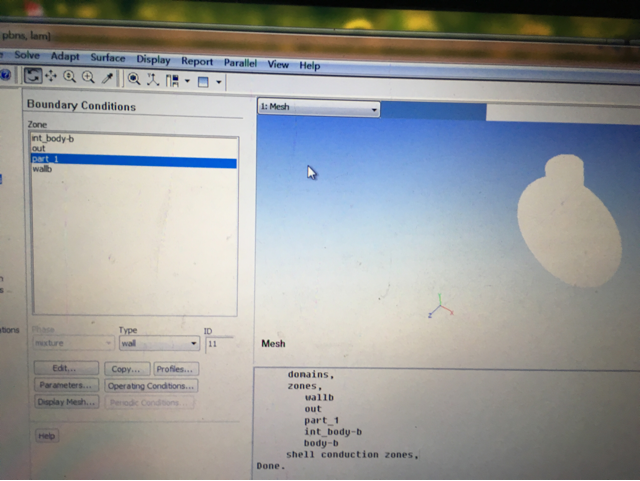Image resolution: width=640 pixels, height=481 pixels.
Task: Click 'int_body-b' in the console output
Action: point(333,432)
